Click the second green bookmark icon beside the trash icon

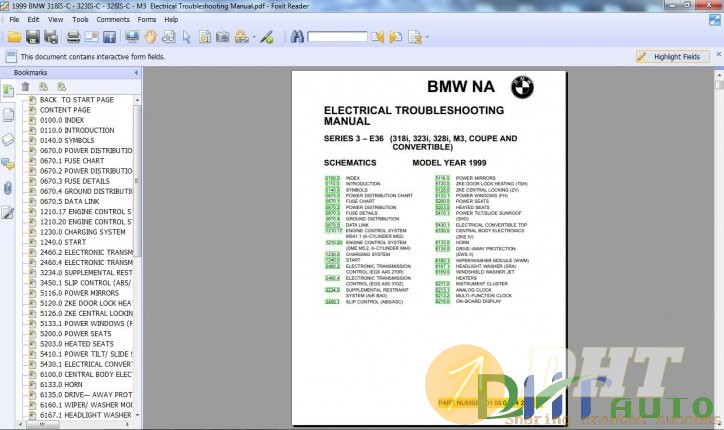(61, 86)
